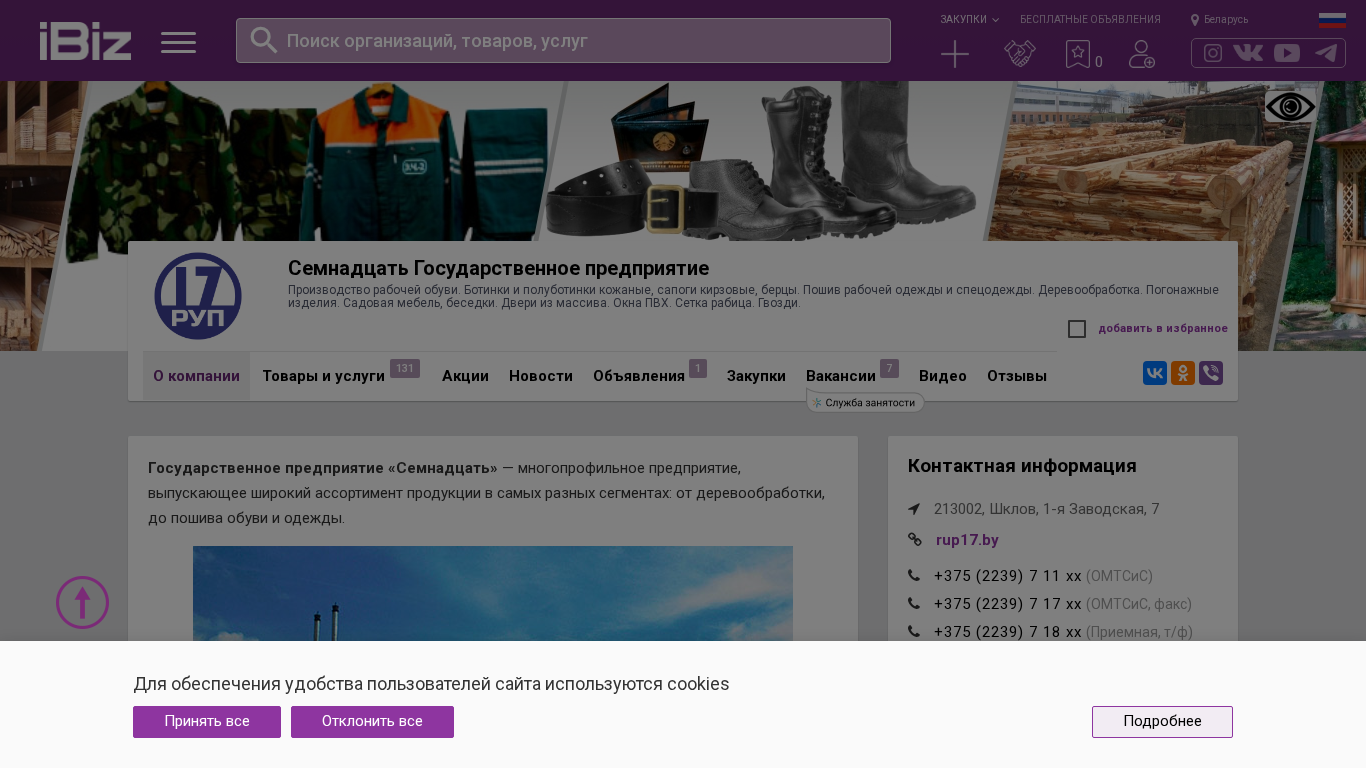This screenshot has height=768, width=1366.
Task: Reveal phone +375 (2239) 7 11 xx
Action: pos(1008,576)
